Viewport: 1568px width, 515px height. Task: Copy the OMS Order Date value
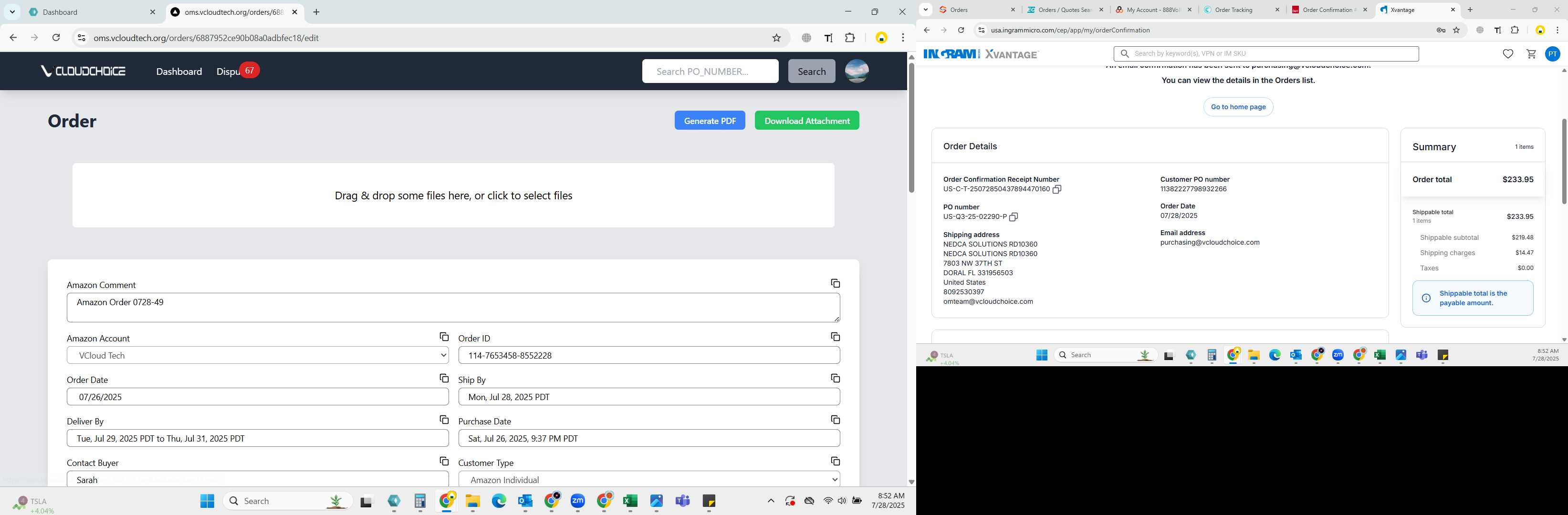click(444, 378)
